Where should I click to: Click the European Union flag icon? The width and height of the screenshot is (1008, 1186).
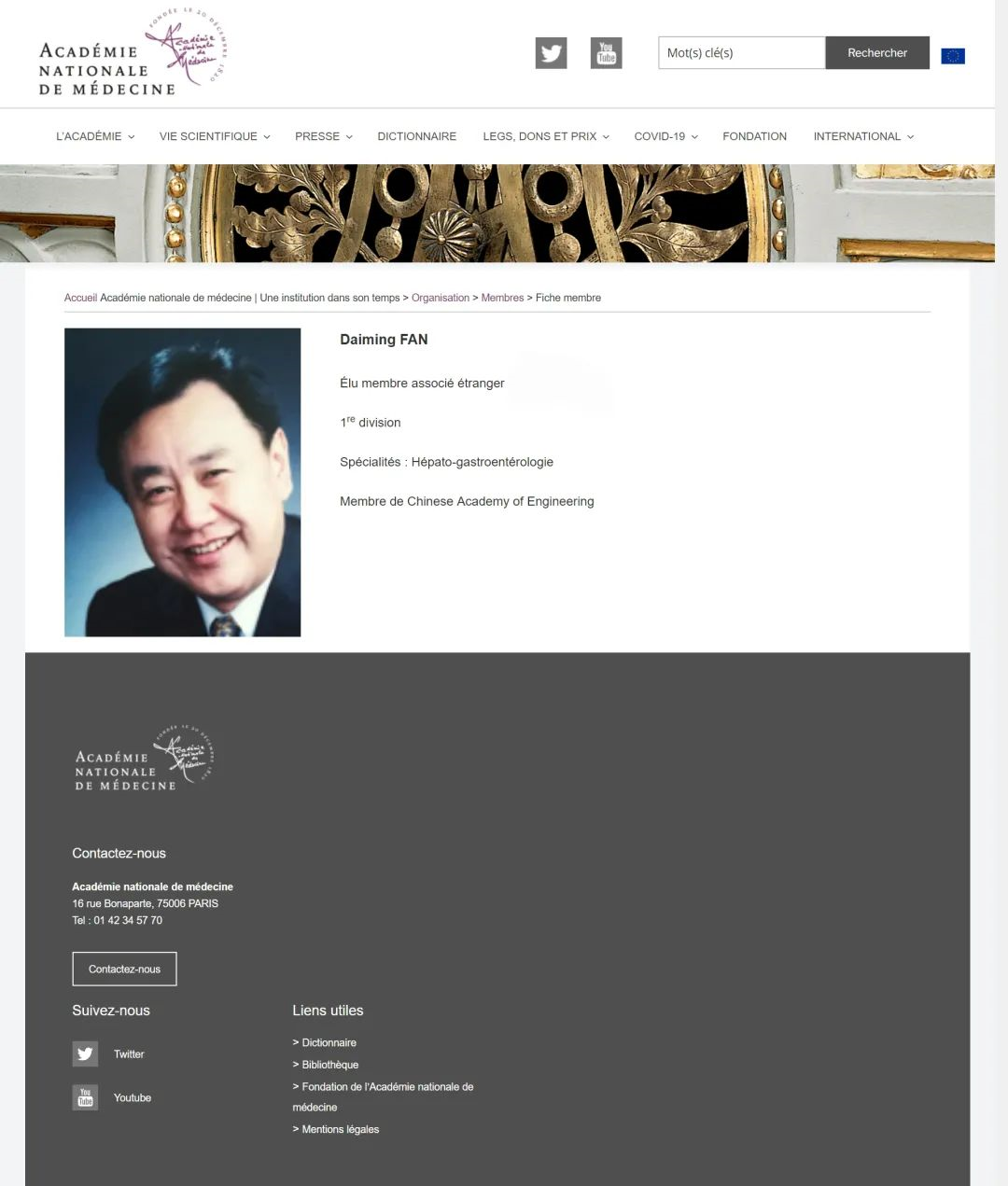[953, 56]
